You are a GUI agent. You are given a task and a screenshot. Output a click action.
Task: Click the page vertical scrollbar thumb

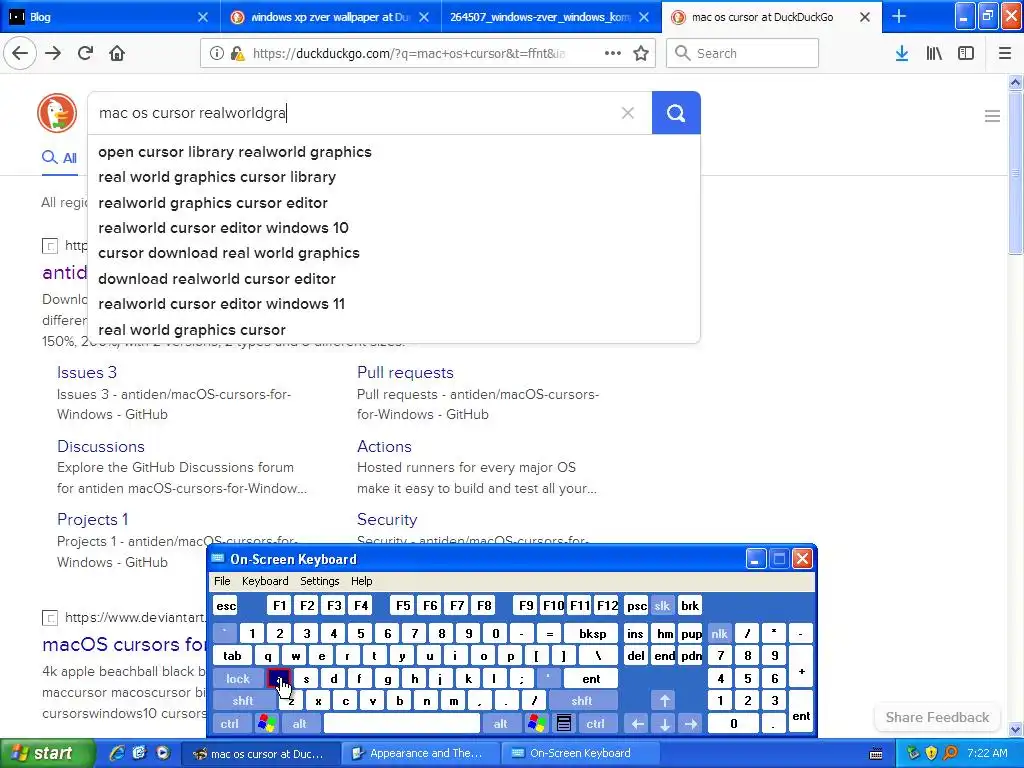pyautogui.click(x=1016, y=173)
